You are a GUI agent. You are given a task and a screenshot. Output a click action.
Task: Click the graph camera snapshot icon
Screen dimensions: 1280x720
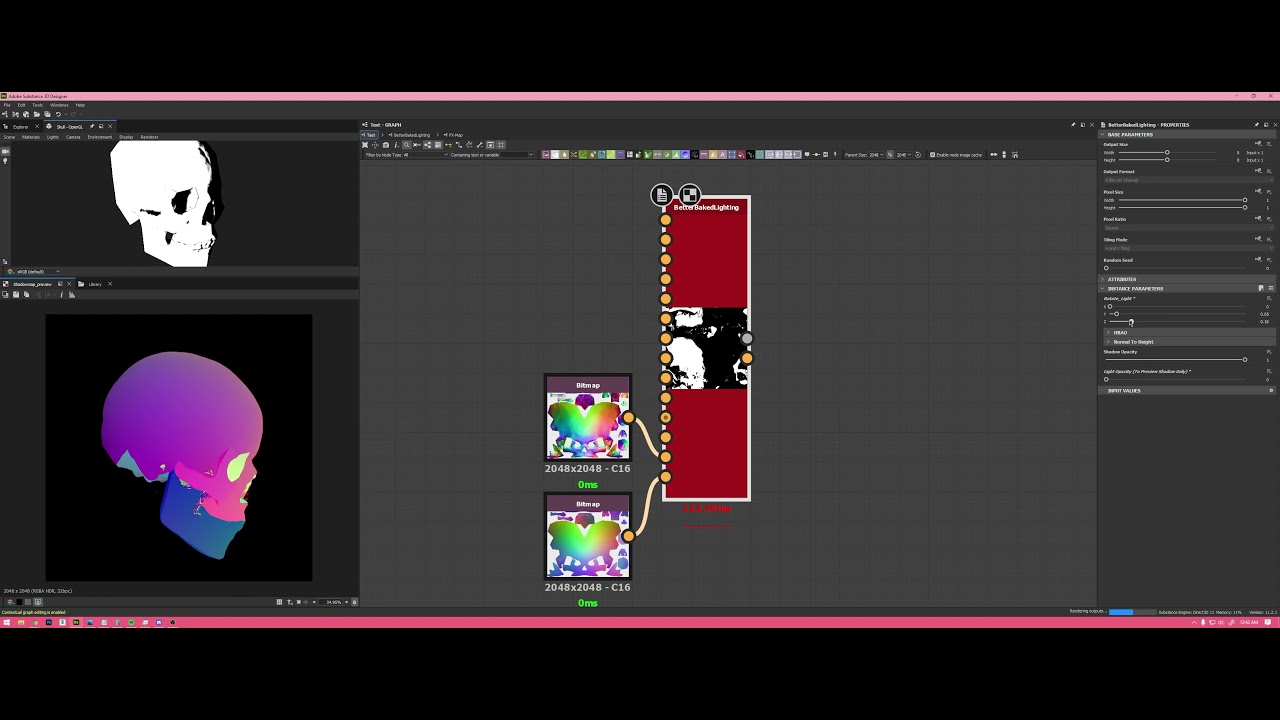pos(386,145)
